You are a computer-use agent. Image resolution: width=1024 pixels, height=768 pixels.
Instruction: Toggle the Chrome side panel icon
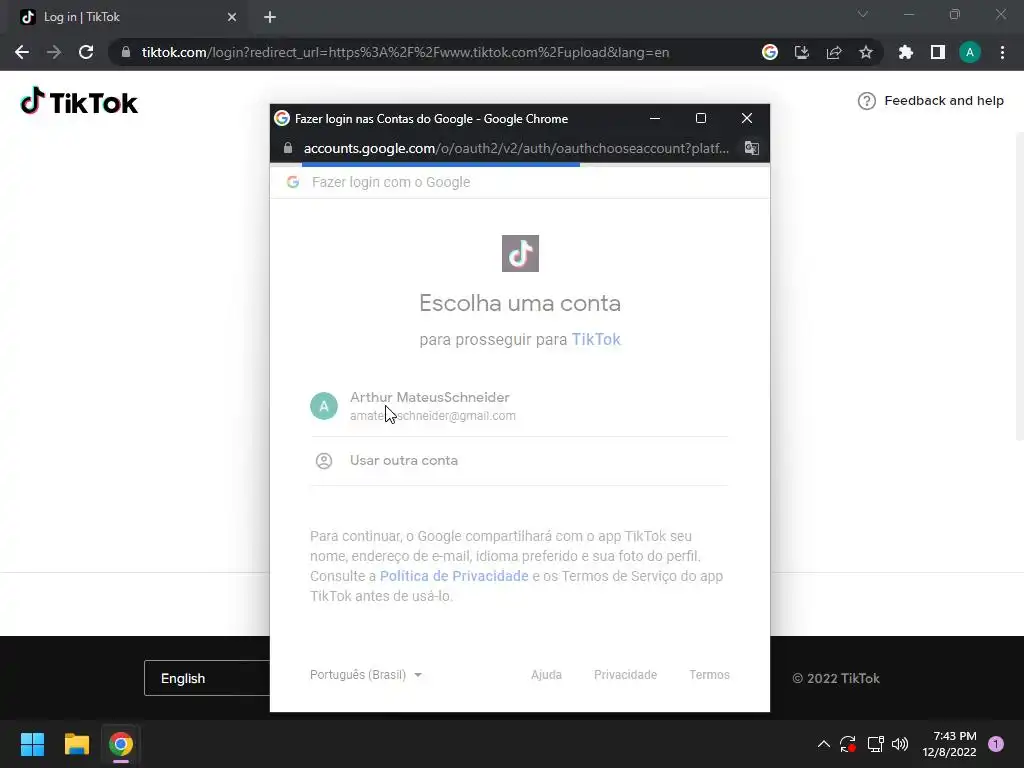click(938, 52)
